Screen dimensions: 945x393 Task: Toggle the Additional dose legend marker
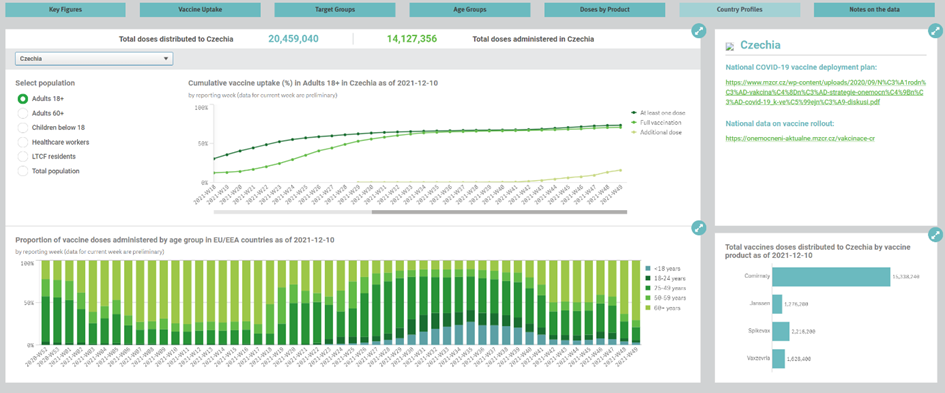(634, 132)
